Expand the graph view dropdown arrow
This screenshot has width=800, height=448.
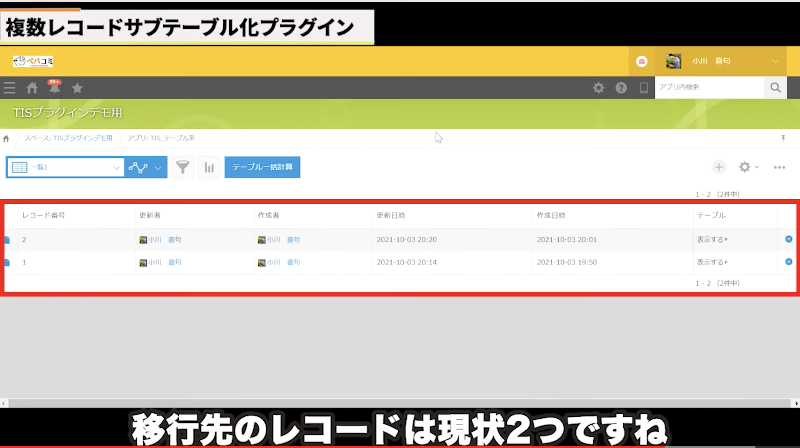tap(159, 167)
